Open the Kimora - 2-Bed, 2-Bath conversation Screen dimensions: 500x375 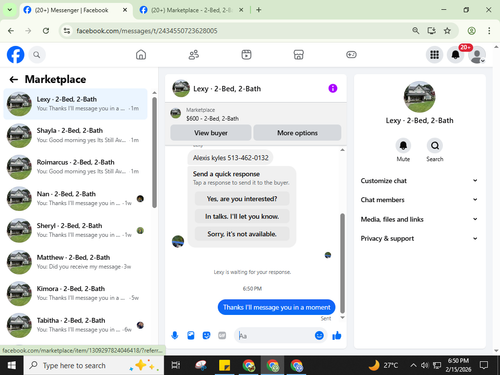pos(75,293)
